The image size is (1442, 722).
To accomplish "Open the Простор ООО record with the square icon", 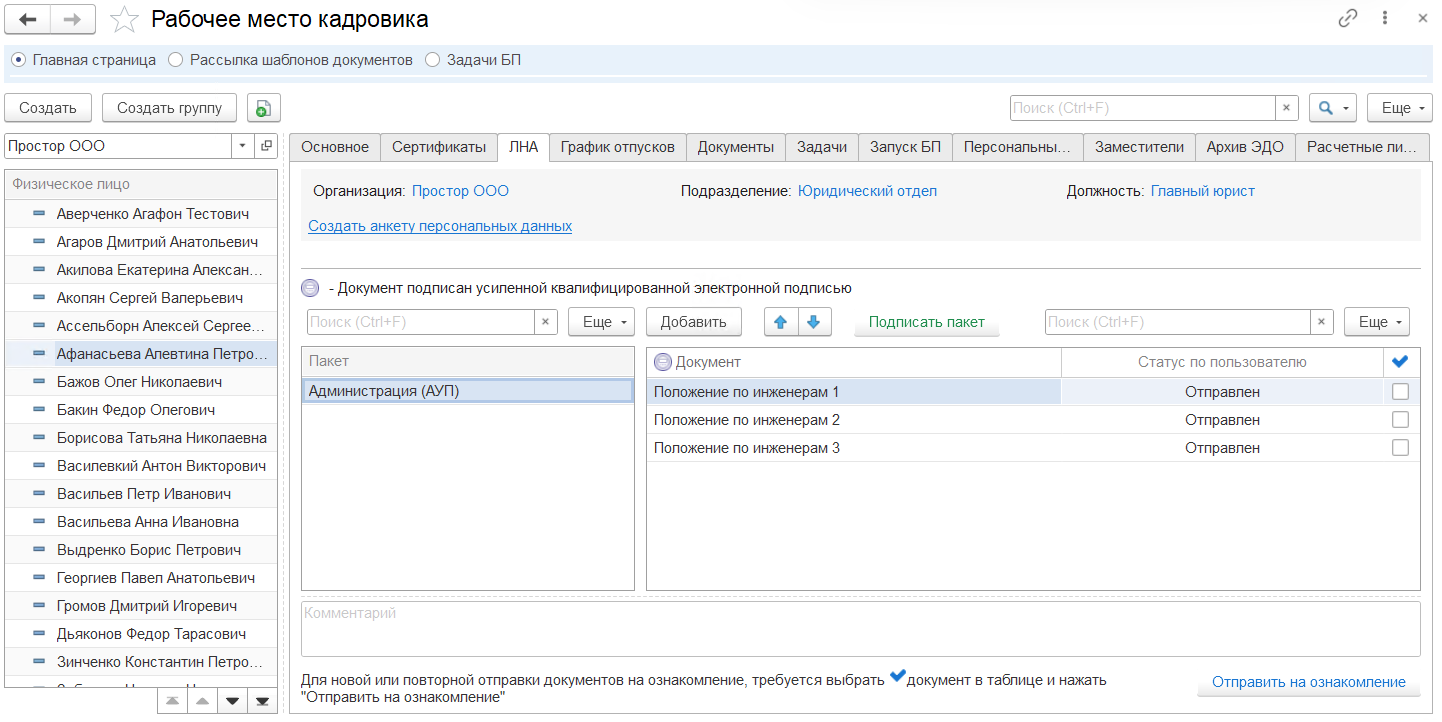I will (x=266, y=146).
